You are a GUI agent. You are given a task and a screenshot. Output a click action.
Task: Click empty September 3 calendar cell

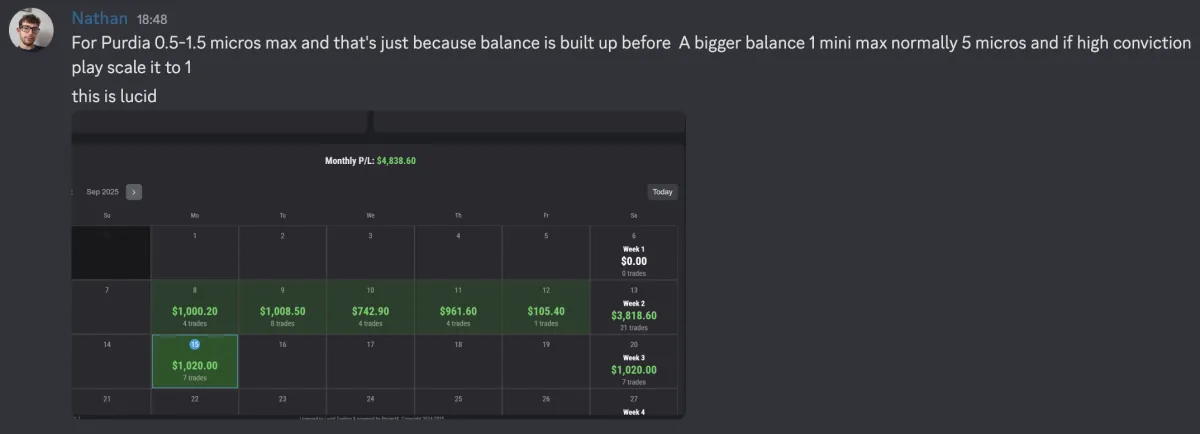[370, 253]
